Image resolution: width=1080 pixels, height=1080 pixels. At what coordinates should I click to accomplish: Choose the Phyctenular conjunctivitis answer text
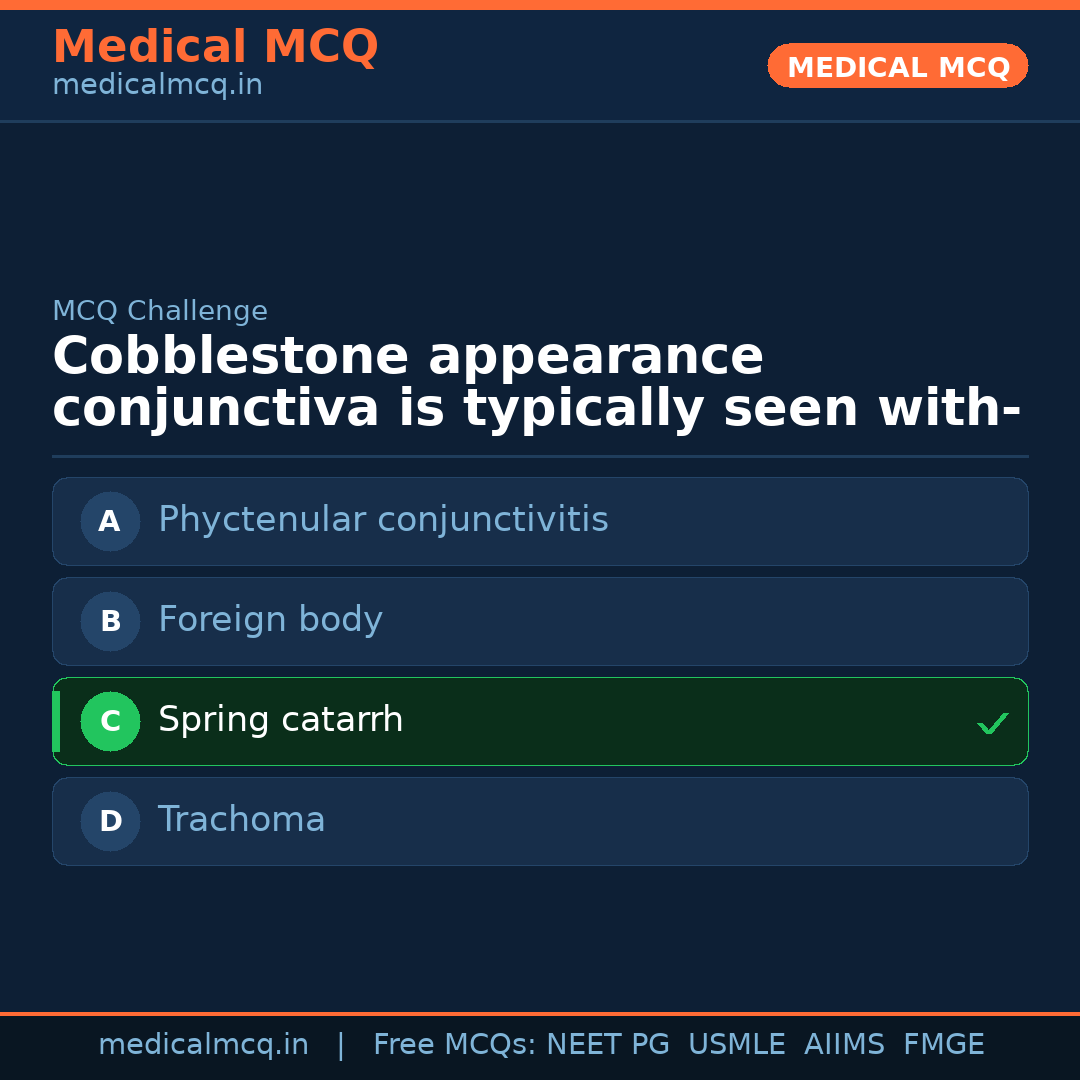coord(383,520)
